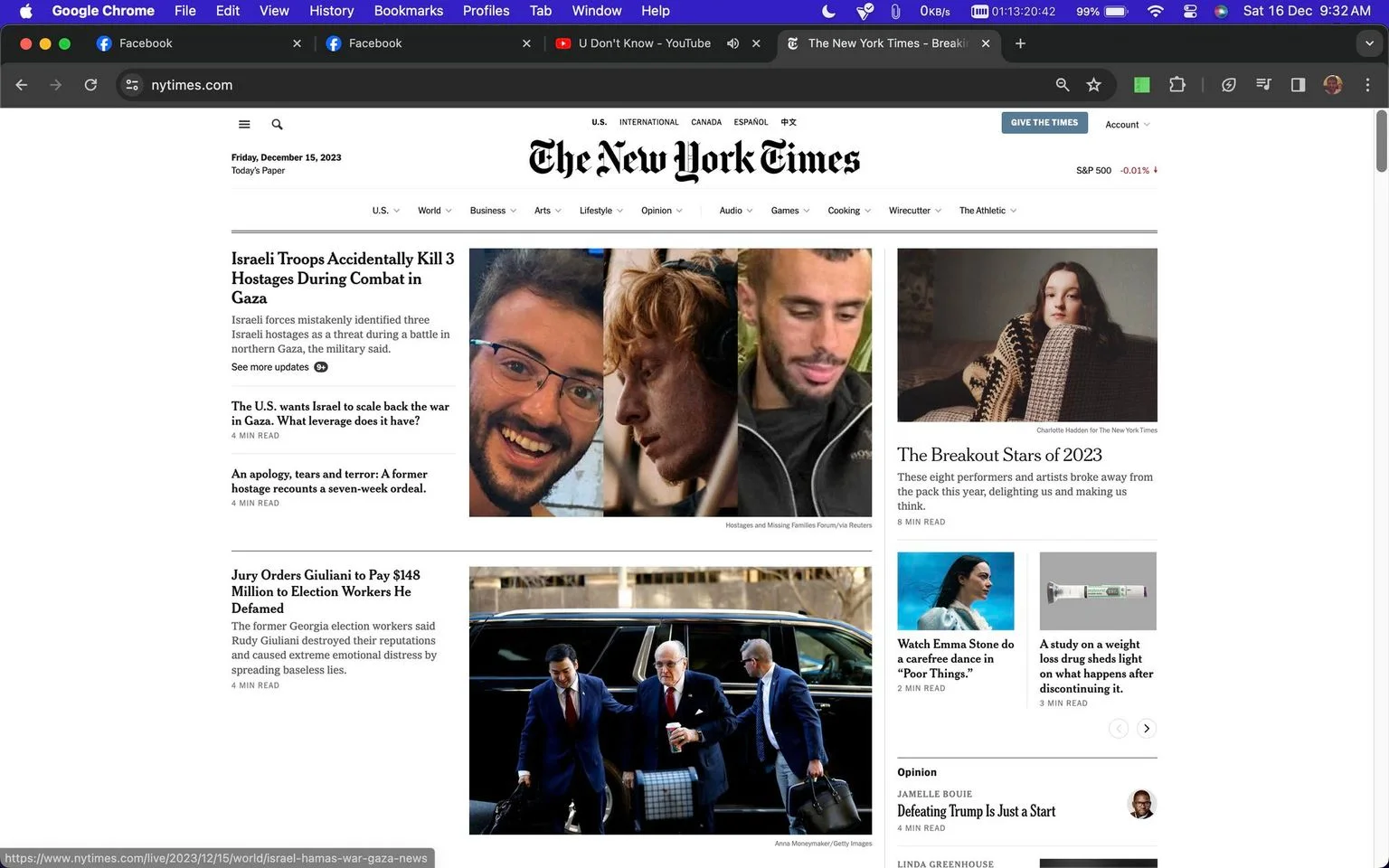
Task: Open the NYT hamburger sections menu
Action: click(244, 125)
